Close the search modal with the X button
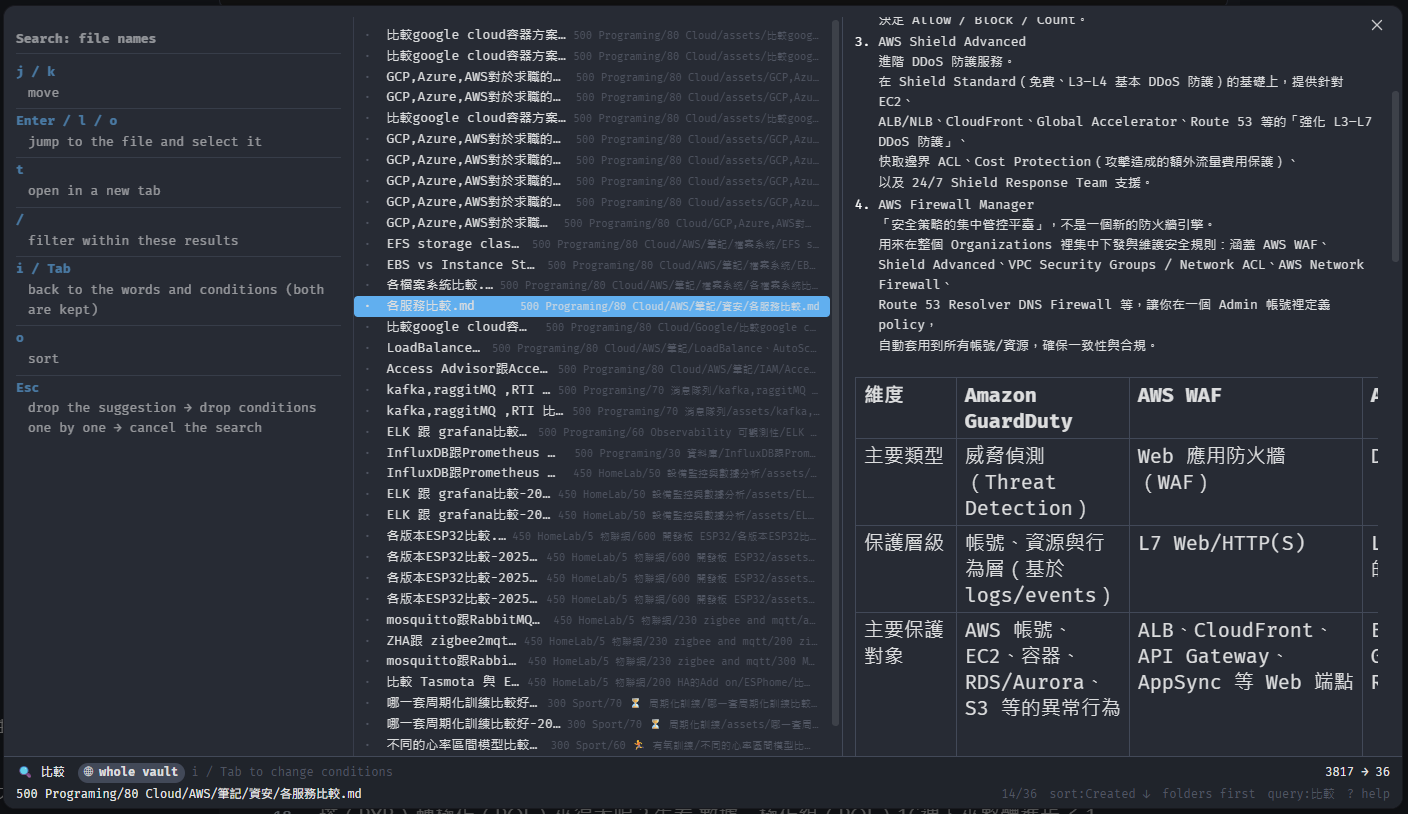 (1377, 25)
